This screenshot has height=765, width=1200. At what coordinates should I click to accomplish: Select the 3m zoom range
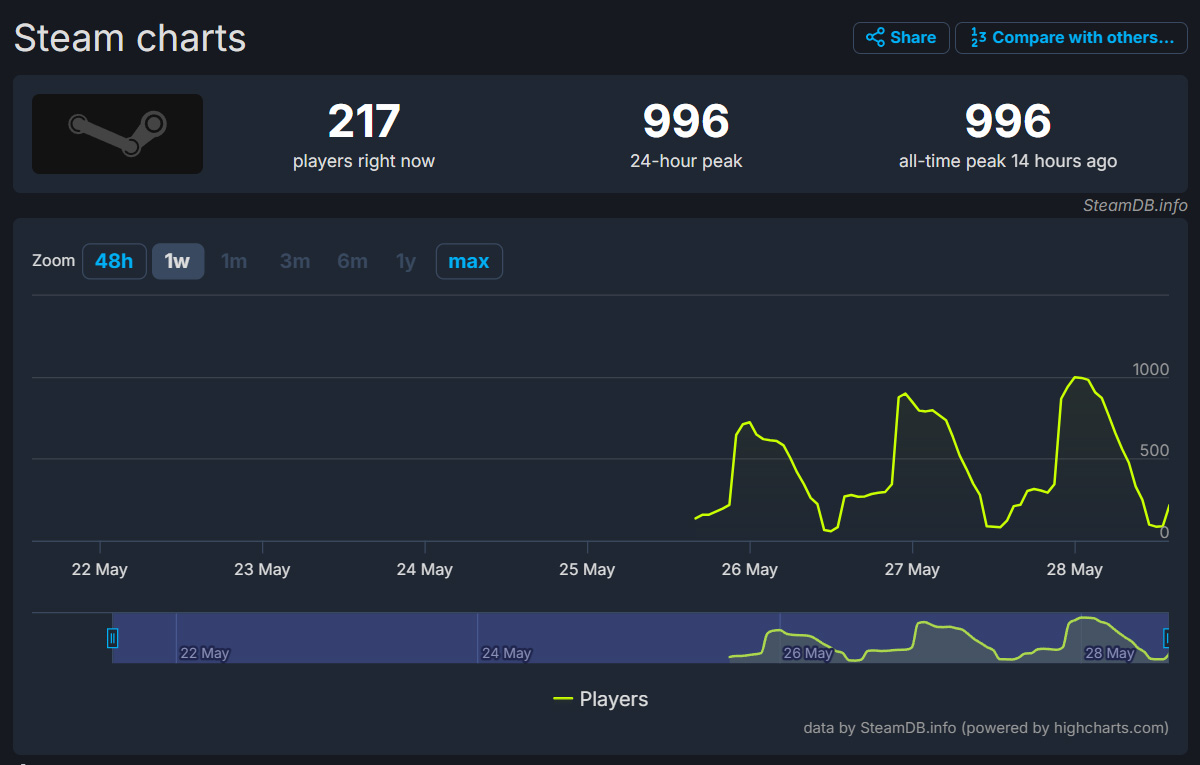tap(295, 261)
